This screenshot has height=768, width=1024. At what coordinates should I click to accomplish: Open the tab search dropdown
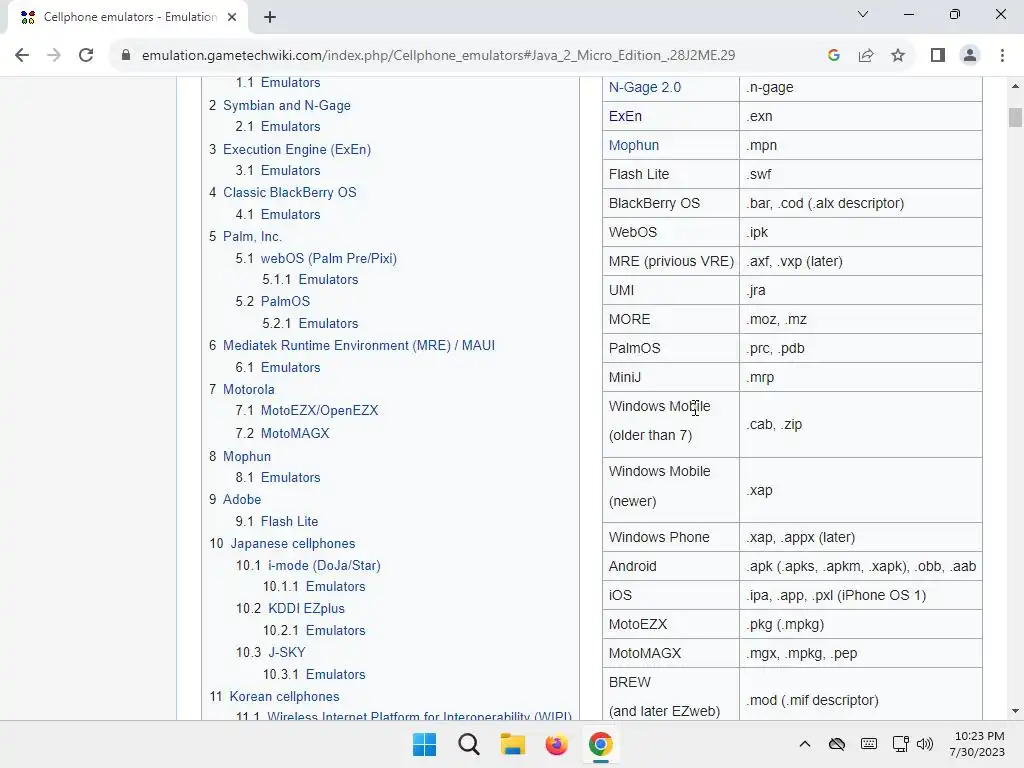(863, 14)
